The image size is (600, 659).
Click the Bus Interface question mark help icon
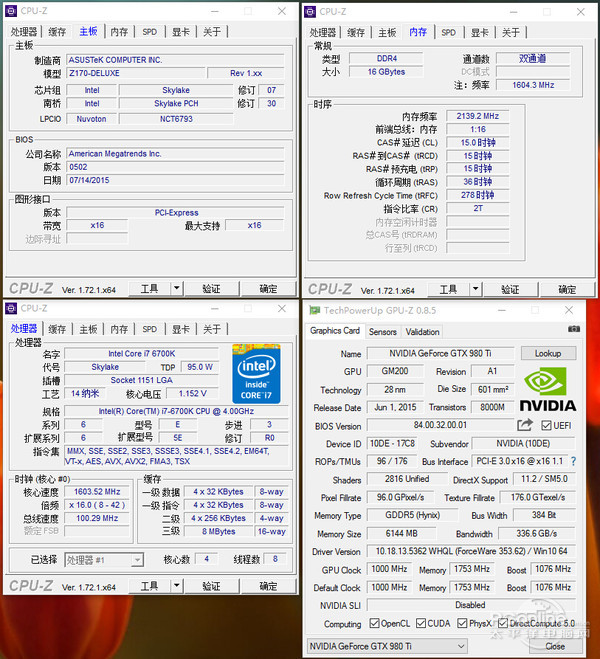(573, 461)
